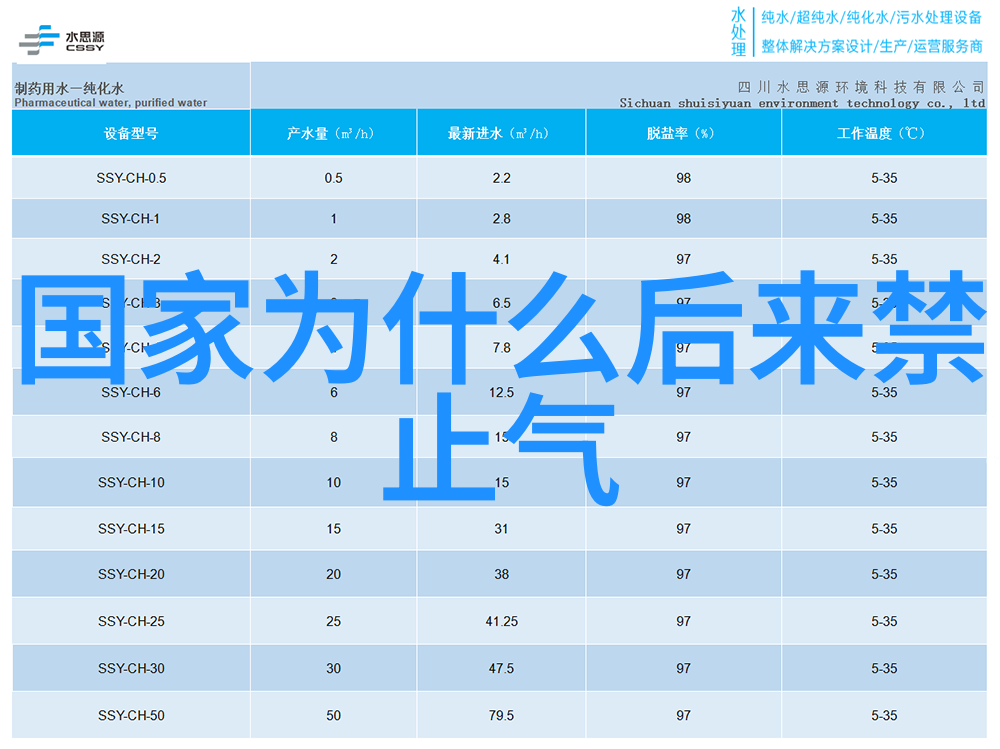Select model cell 'SSY-CH-6'
1000x749 pixels.
coord(131,392)
